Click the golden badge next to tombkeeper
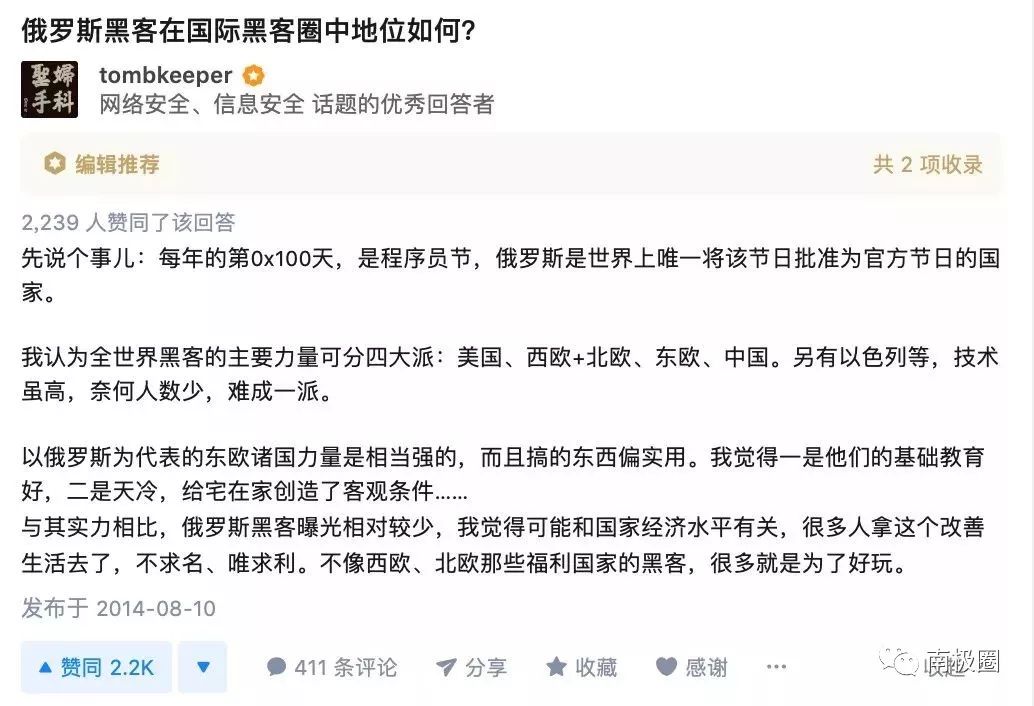The height and width of the screenshot is (706, 1034). pos(253,74)
